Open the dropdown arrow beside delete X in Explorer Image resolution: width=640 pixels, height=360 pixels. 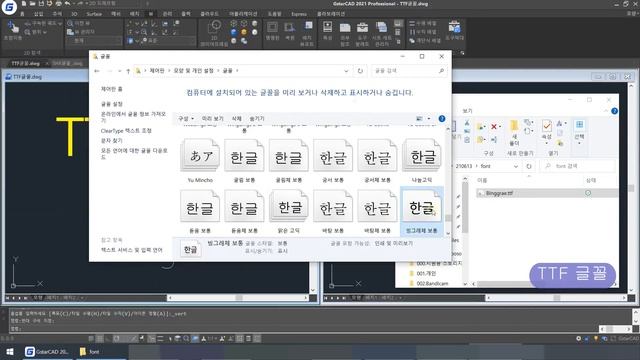[x=500, y=127]
